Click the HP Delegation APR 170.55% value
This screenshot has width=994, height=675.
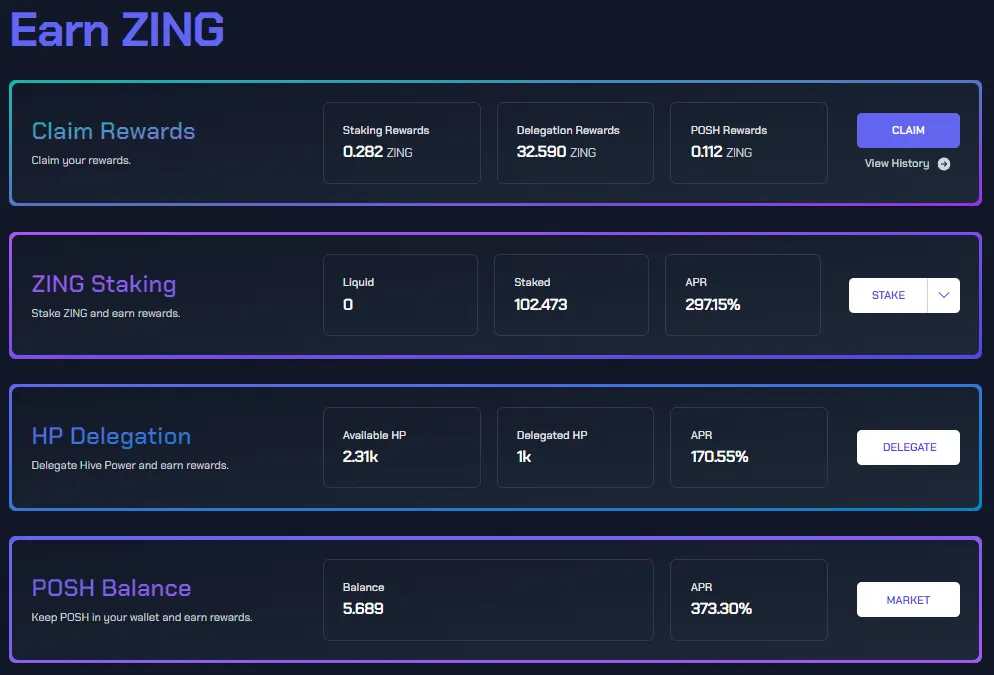(x=719, y=457)
